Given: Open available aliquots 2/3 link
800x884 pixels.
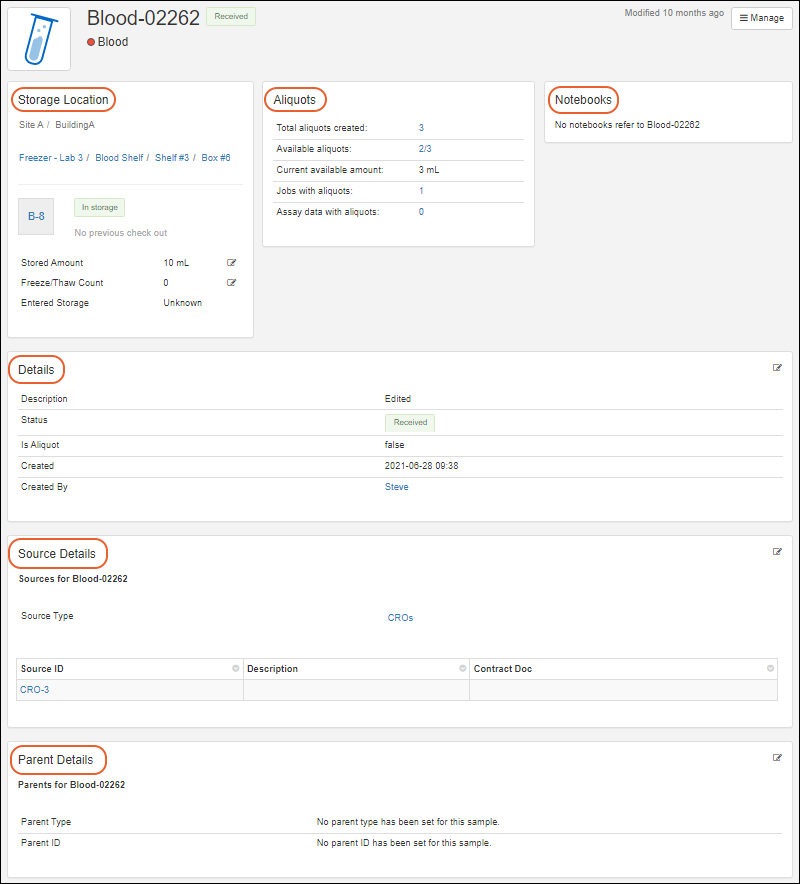Looking at the screenshot, I should [425, 149].
